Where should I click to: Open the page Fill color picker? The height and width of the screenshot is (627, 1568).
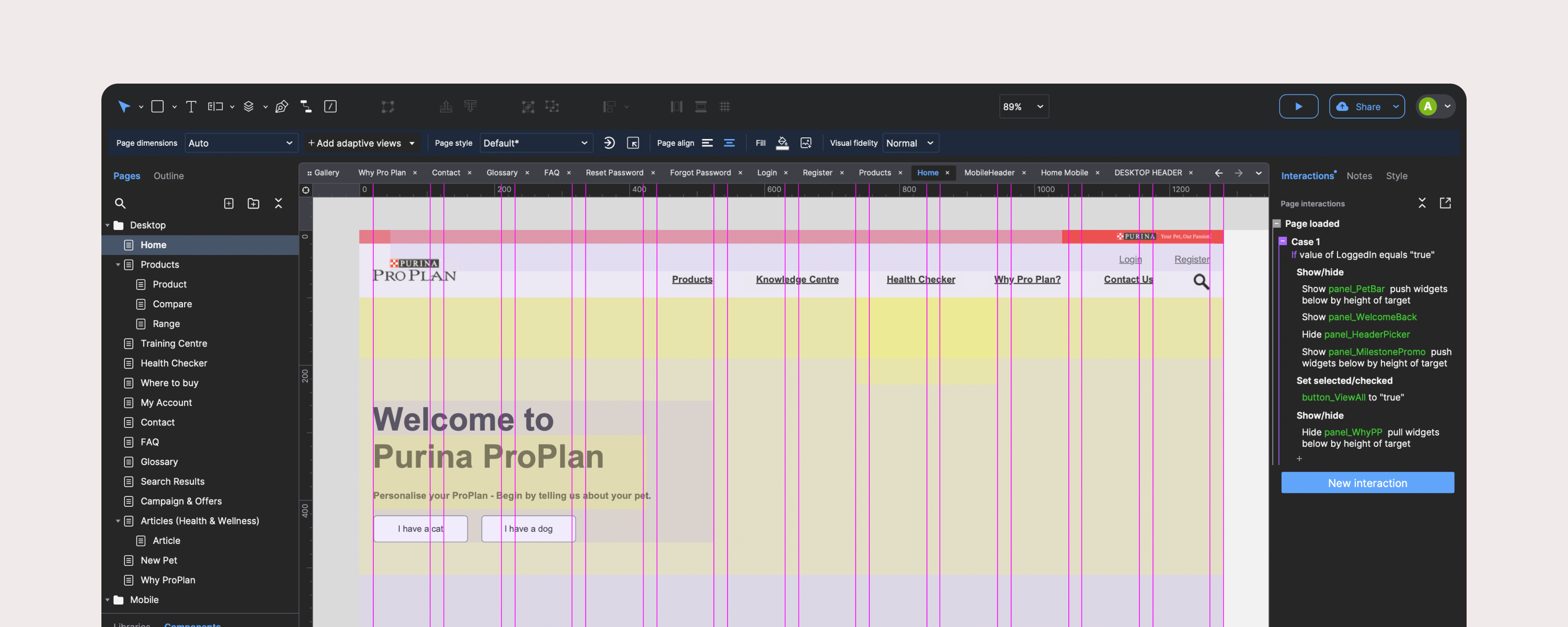click(782, 143)
